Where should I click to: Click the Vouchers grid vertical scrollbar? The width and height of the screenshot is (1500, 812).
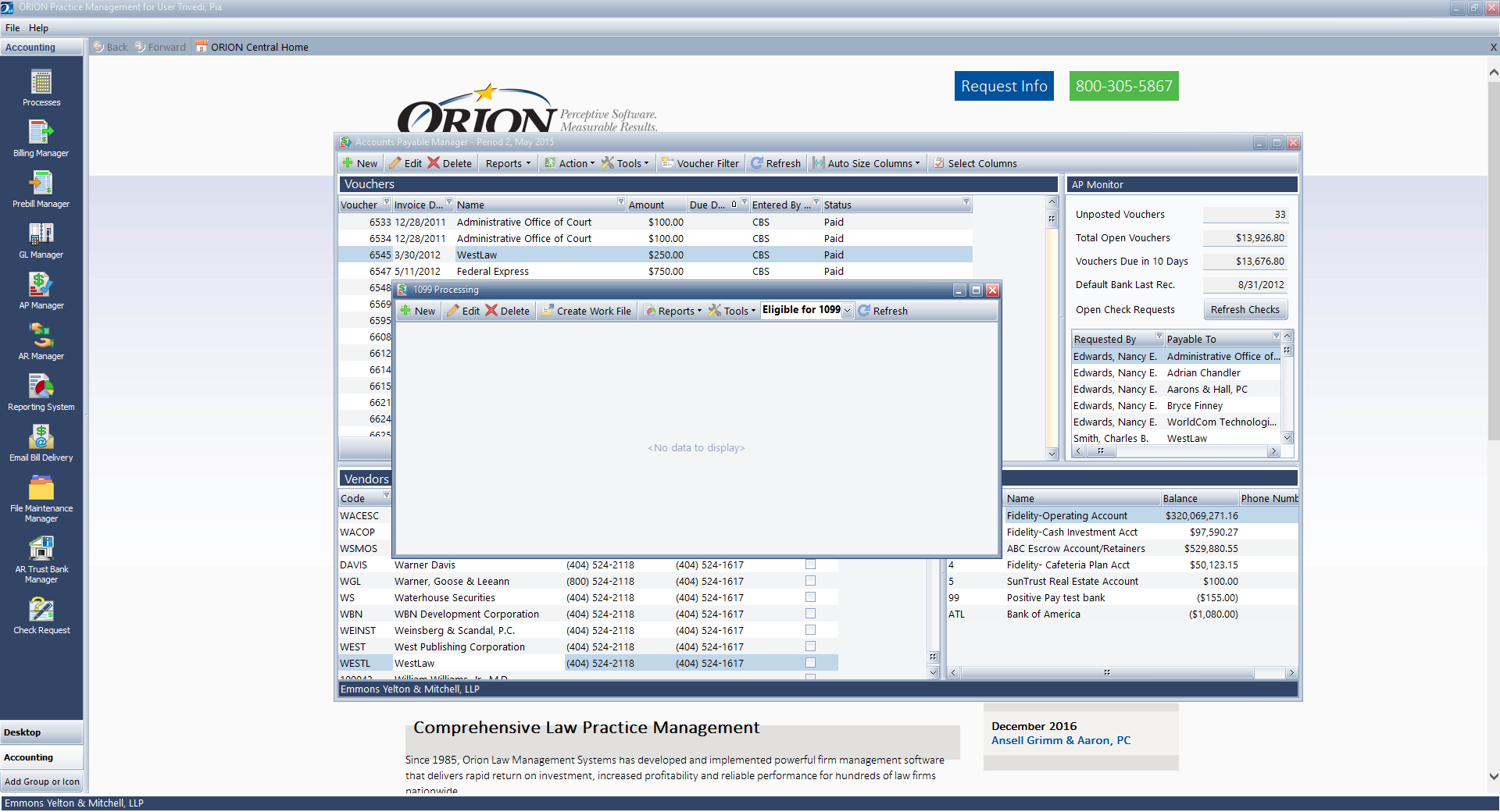(x=1052, y=327)
